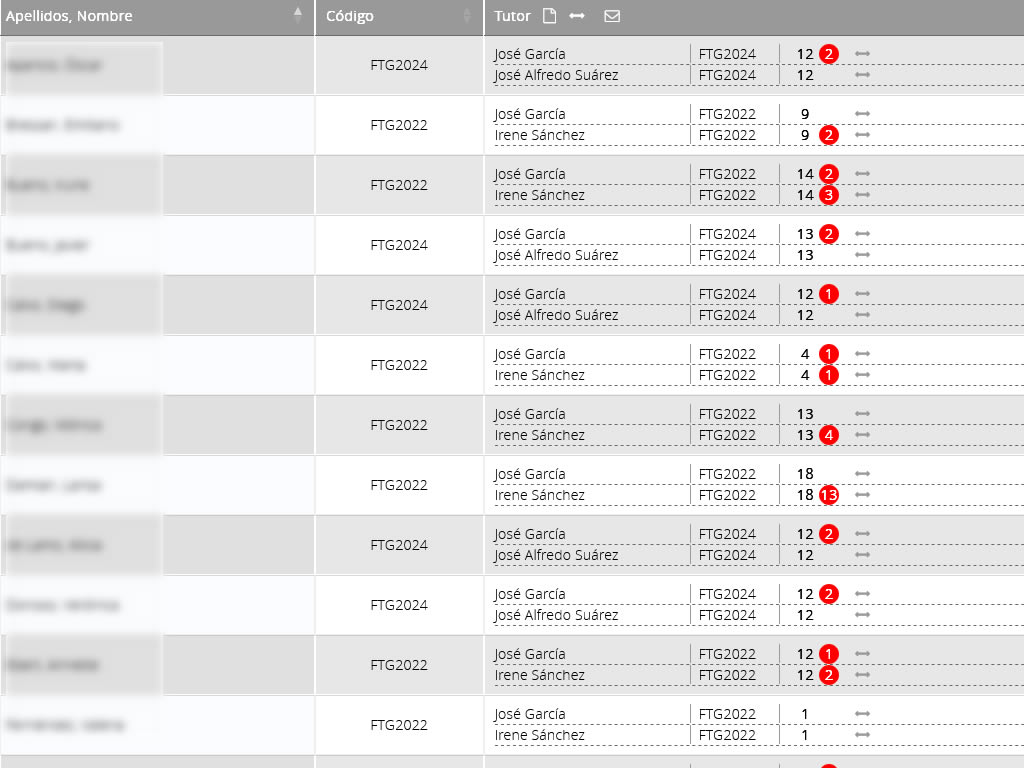Image resolution: width=1024 pixels, height=768 pixels.
Task: Open the red notification badge showing 4
Action: [x=828, y=435]
